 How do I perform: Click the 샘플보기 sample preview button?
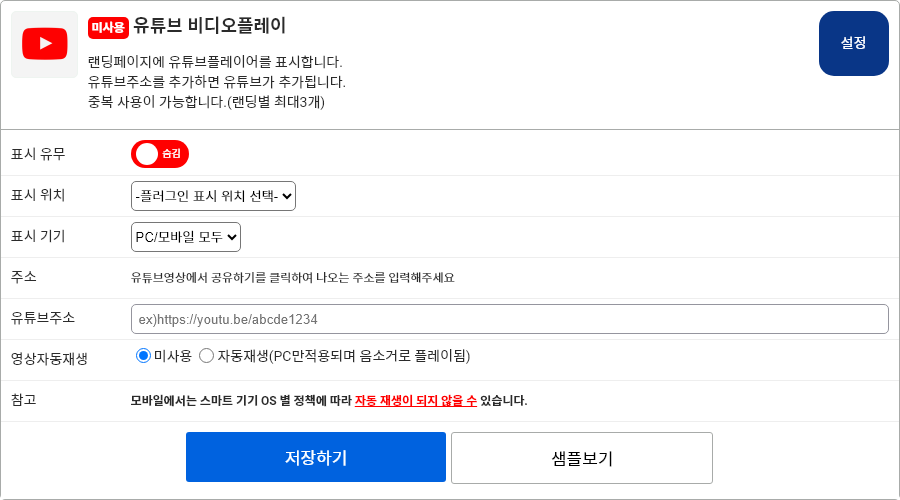click(x=581, y=458)
